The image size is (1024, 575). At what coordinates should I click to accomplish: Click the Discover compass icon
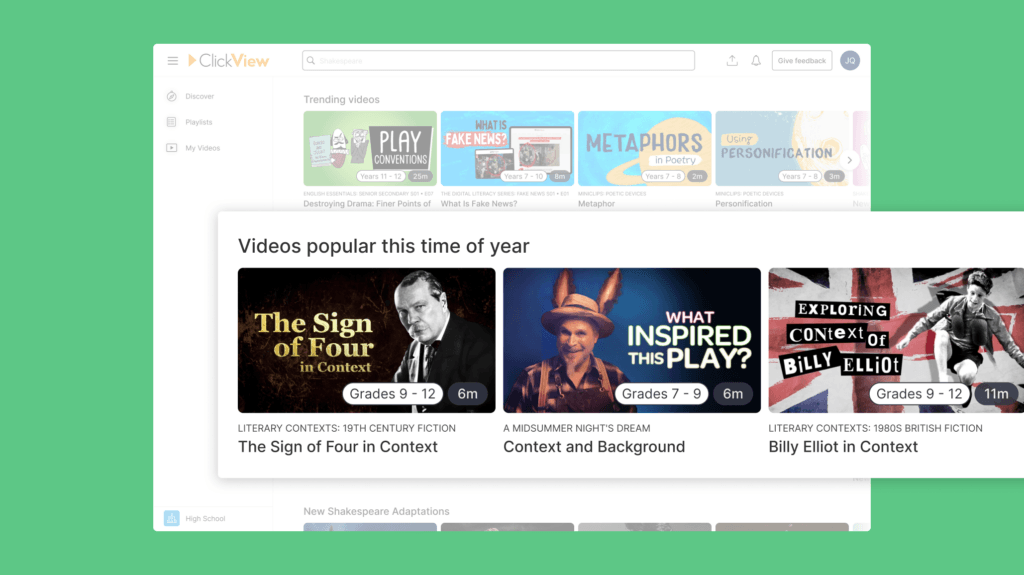click(x=172, y=96)
